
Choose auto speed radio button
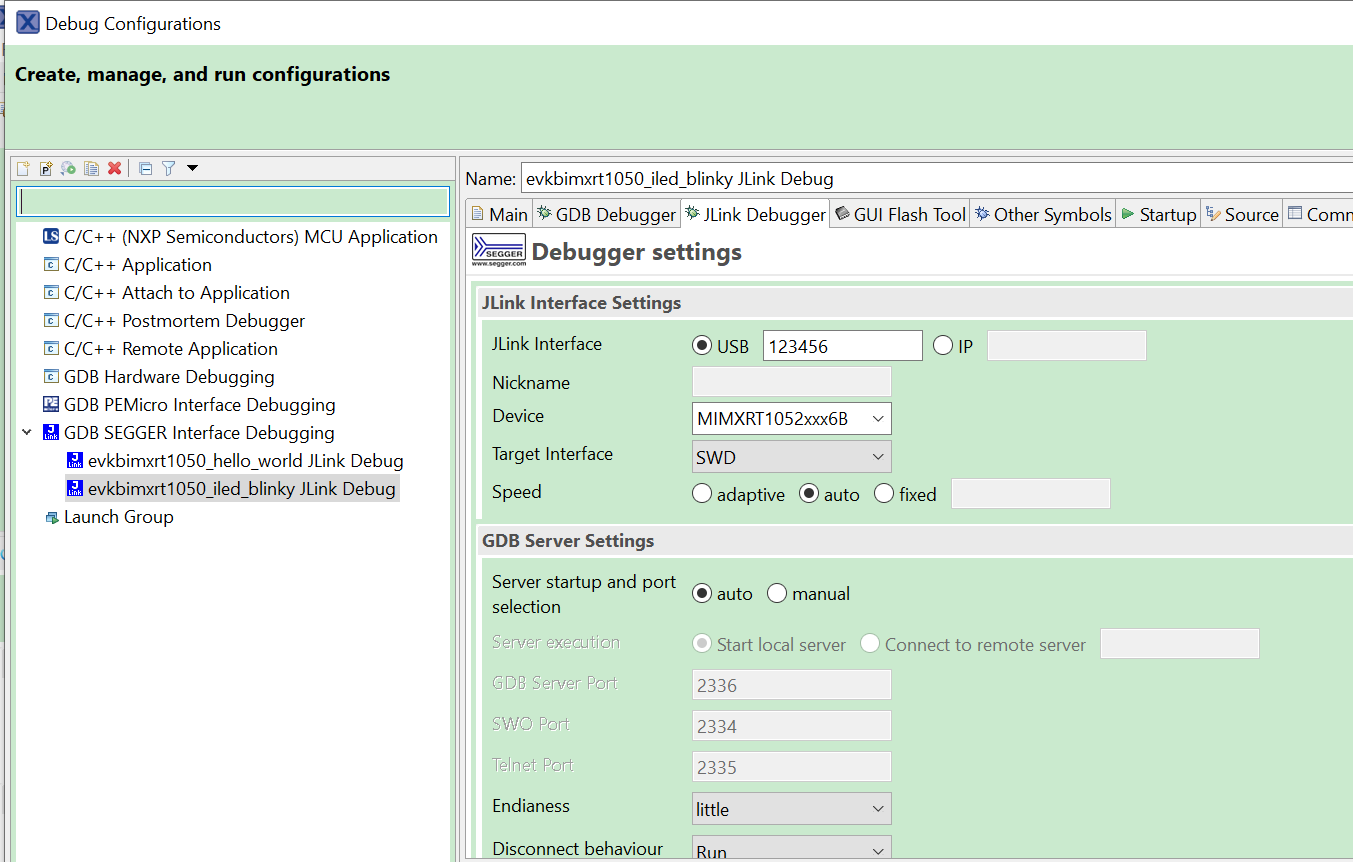(809, 494)
